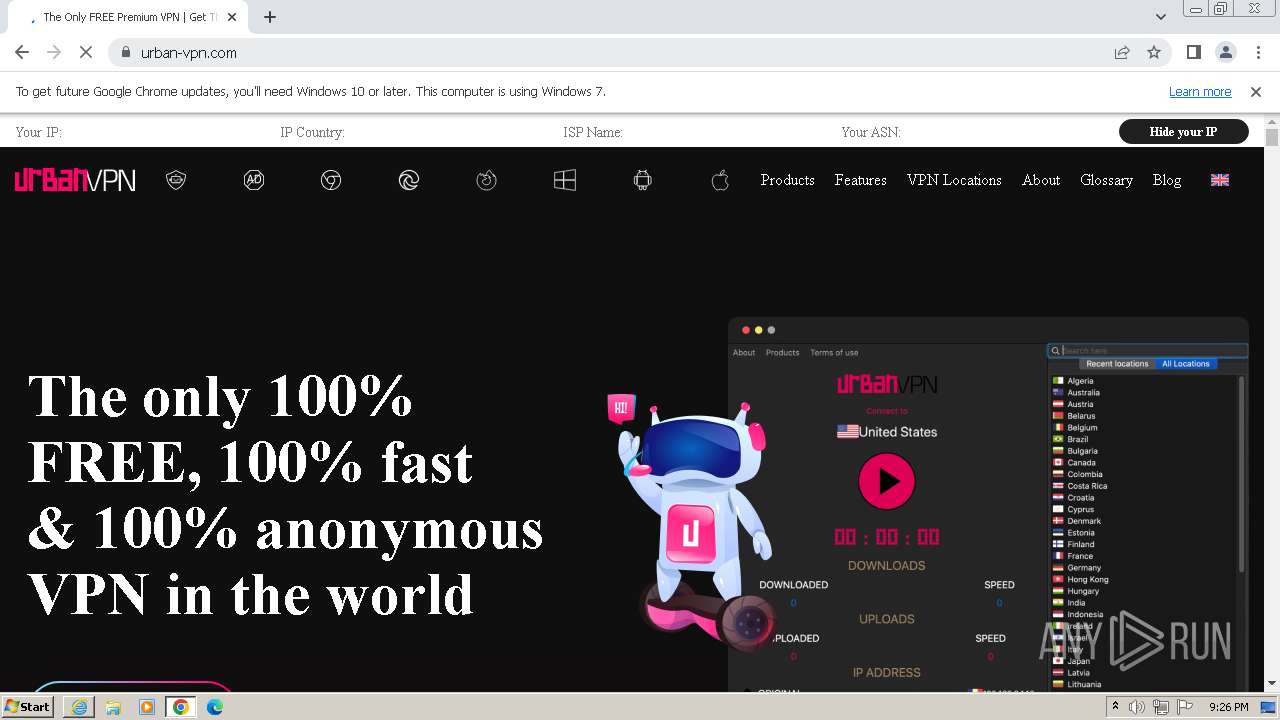View site information lock icon
This screenshot has width=1280, height=720.
126,53
